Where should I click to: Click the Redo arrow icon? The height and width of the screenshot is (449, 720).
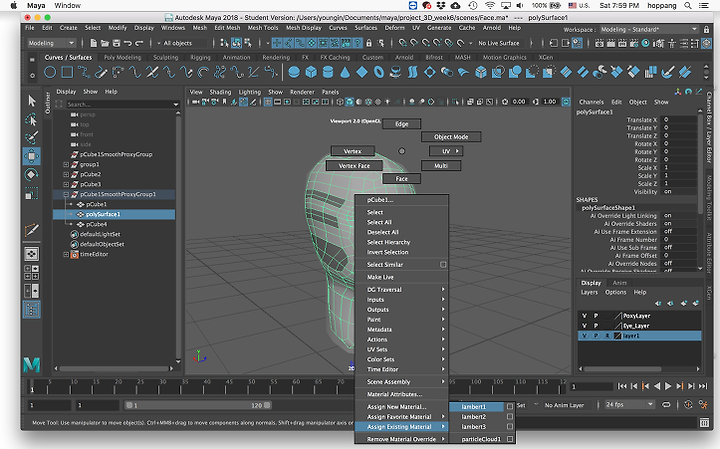tap(139, 43)
